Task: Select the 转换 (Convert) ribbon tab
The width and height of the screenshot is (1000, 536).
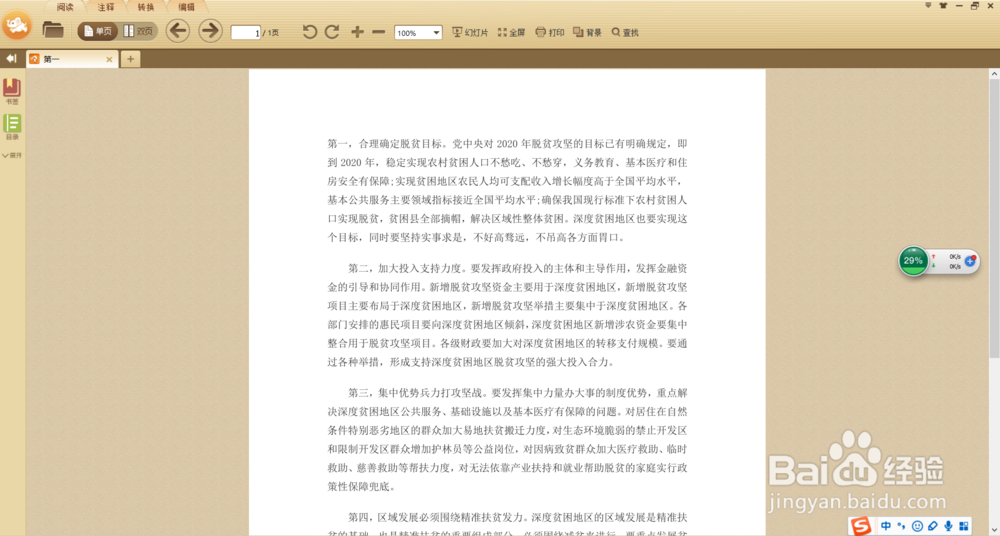Action: [x=146, y=7]
